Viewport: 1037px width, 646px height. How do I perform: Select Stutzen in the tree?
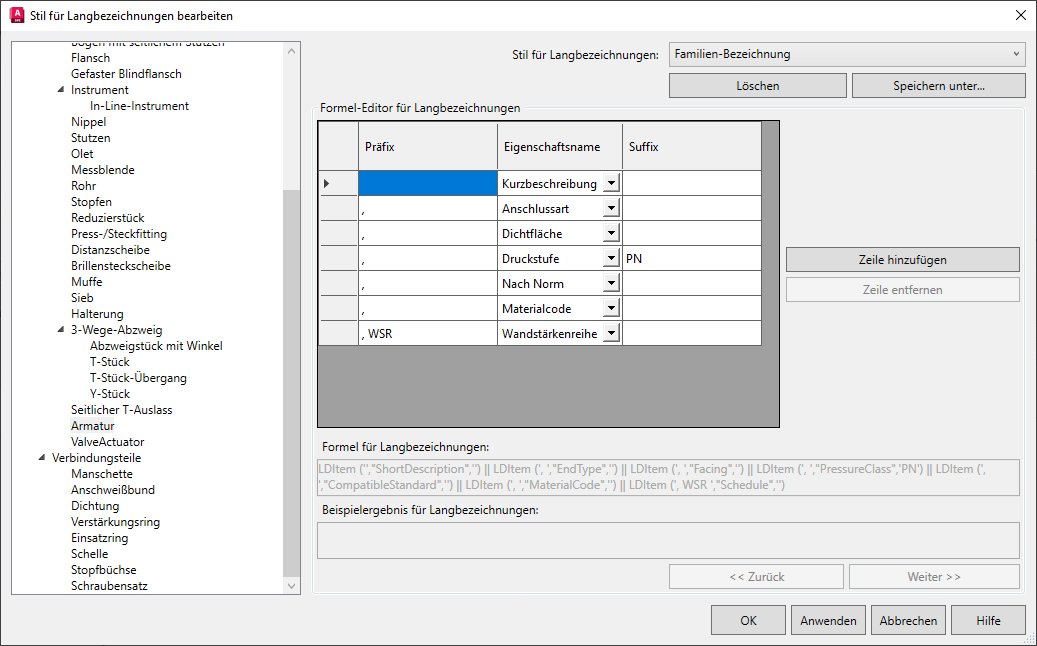tap(91, 138)
